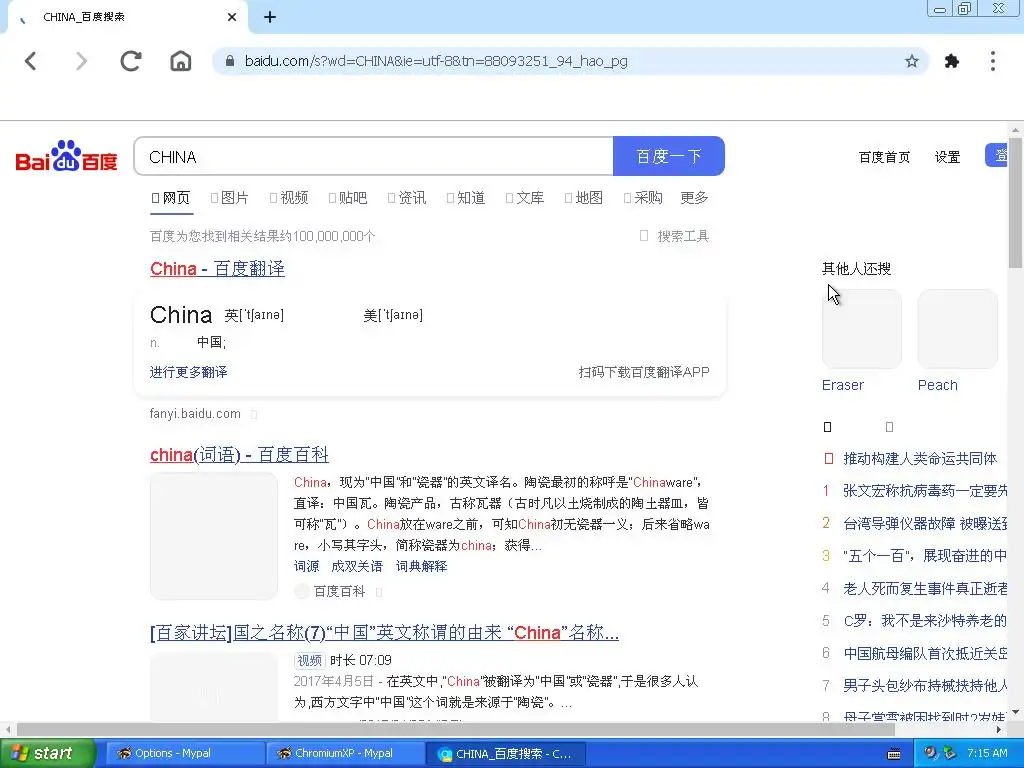The image size is (1024, 768).
Task: Select CHINA_百度搜索 taskbar button
Action: 506,754
